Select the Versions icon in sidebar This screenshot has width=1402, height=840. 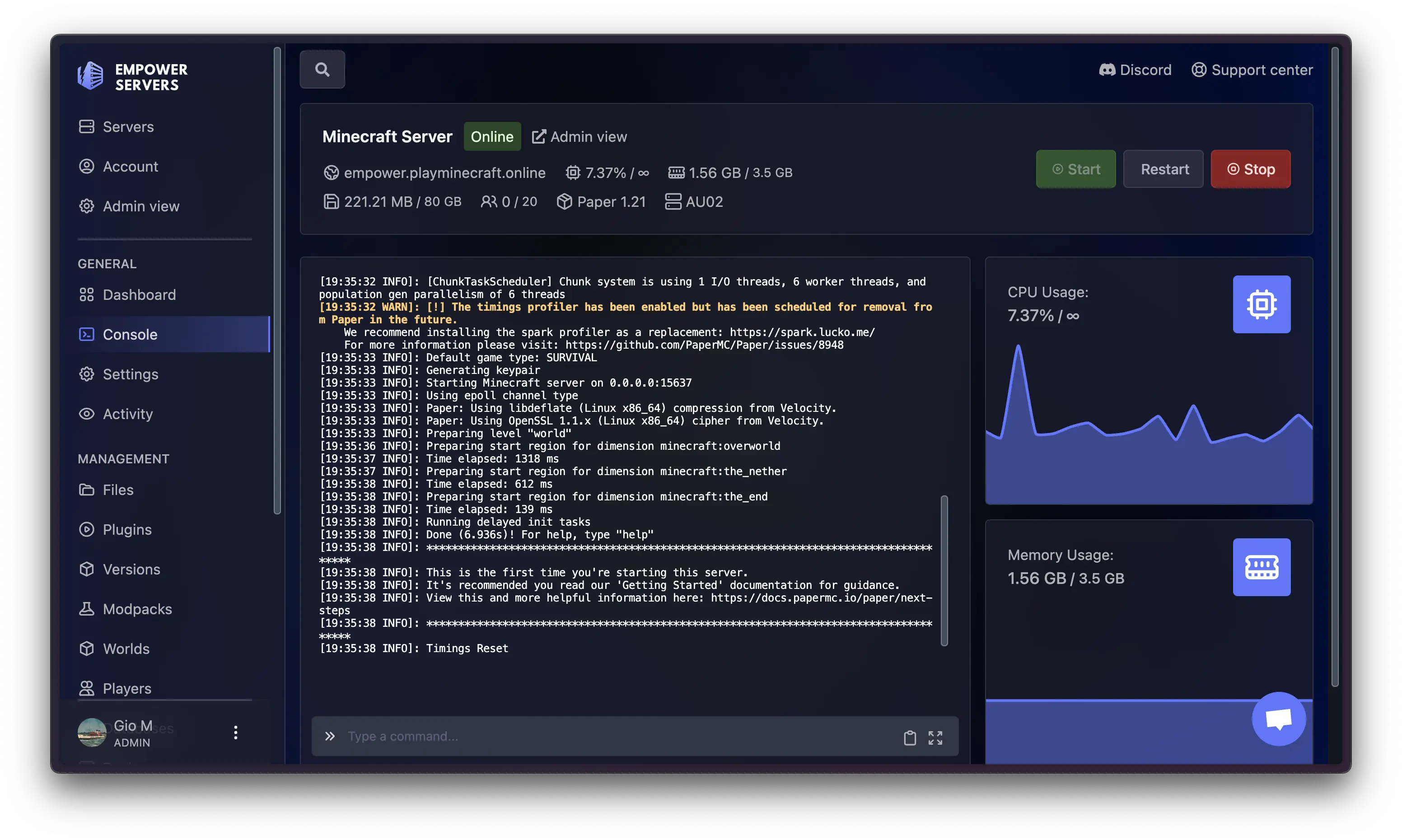(x=87, y=569)
